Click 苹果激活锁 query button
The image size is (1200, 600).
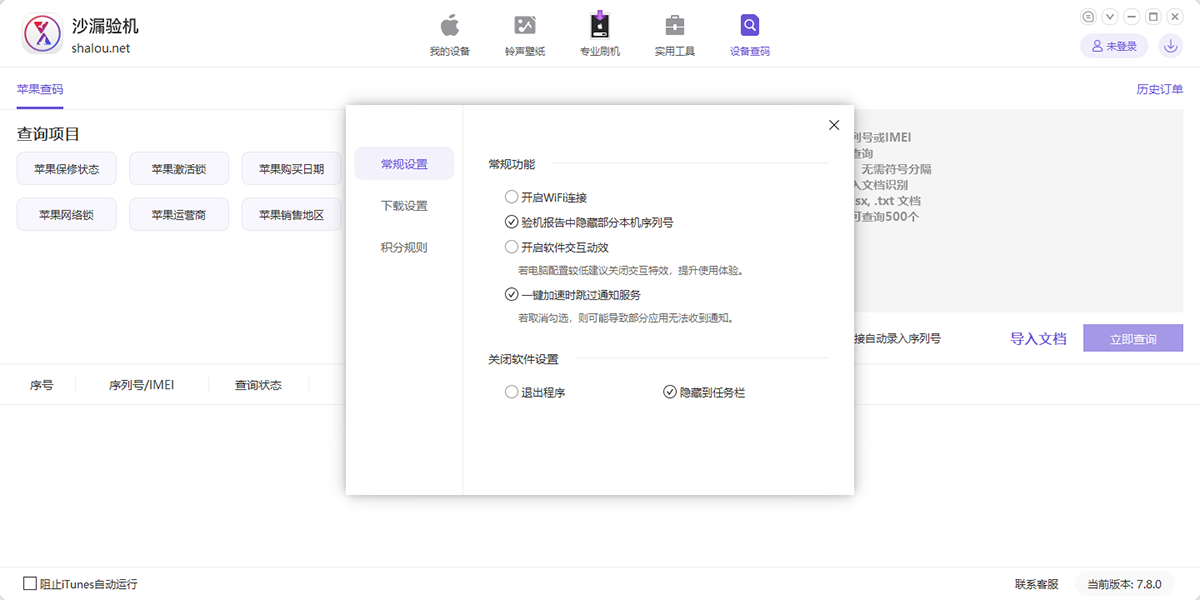click(x=179, y=169)
